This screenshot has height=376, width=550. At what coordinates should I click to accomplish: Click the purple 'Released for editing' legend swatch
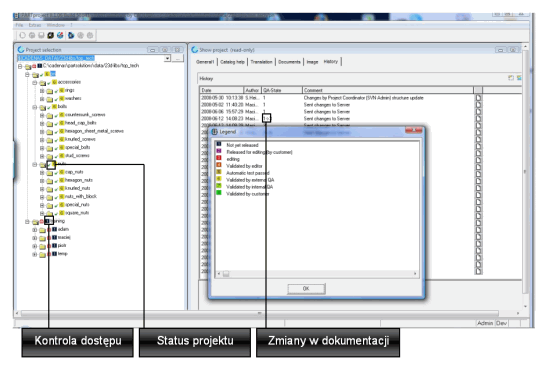[x=219, y=151]
